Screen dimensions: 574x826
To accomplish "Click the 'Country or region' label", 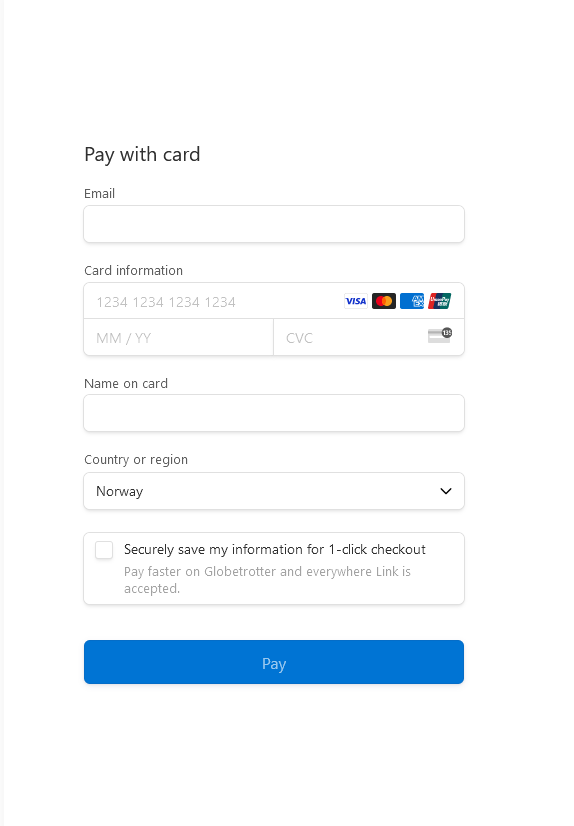I will pyautogui.click(x=136, y=459).
